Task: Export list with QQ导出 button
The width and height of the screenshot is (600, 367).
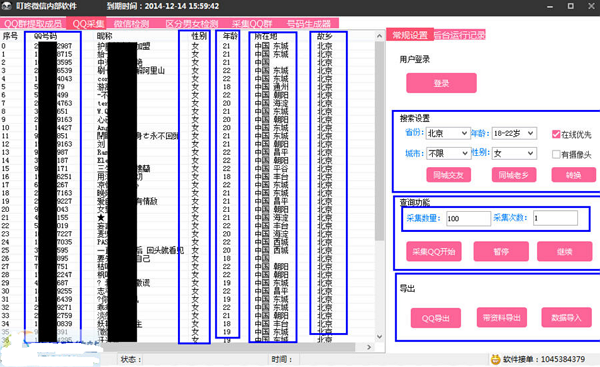Action: click(435, 318)
